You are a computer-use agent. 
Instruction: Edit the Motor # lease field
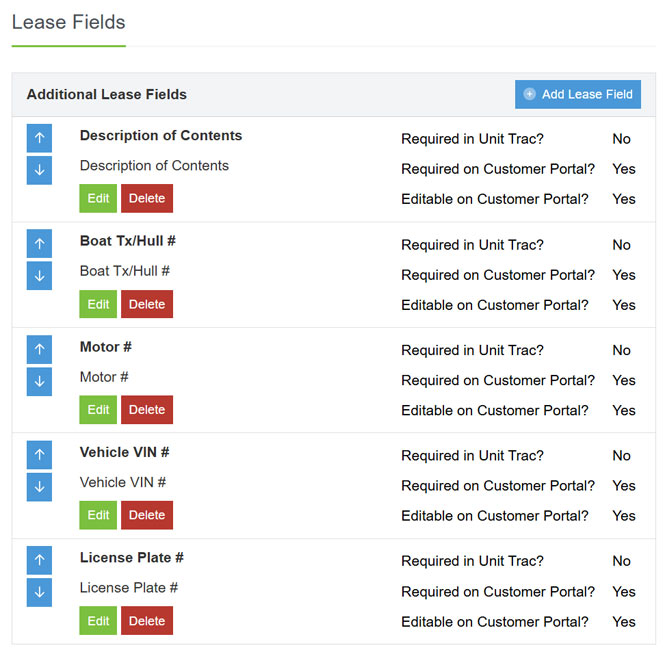tap(98, 409)
